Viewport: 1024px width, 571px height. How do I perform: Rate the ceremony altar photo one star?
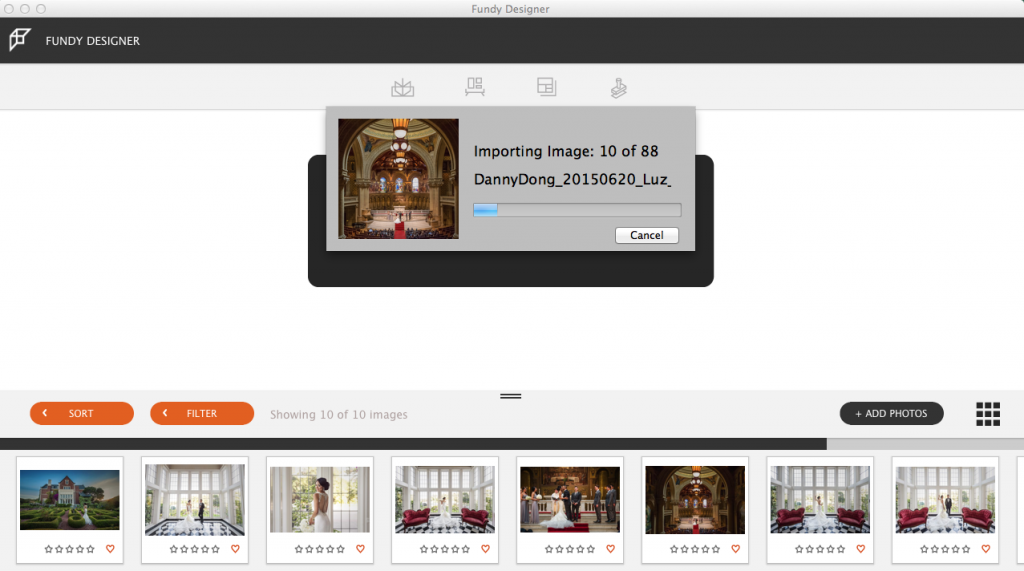[549, 549]
